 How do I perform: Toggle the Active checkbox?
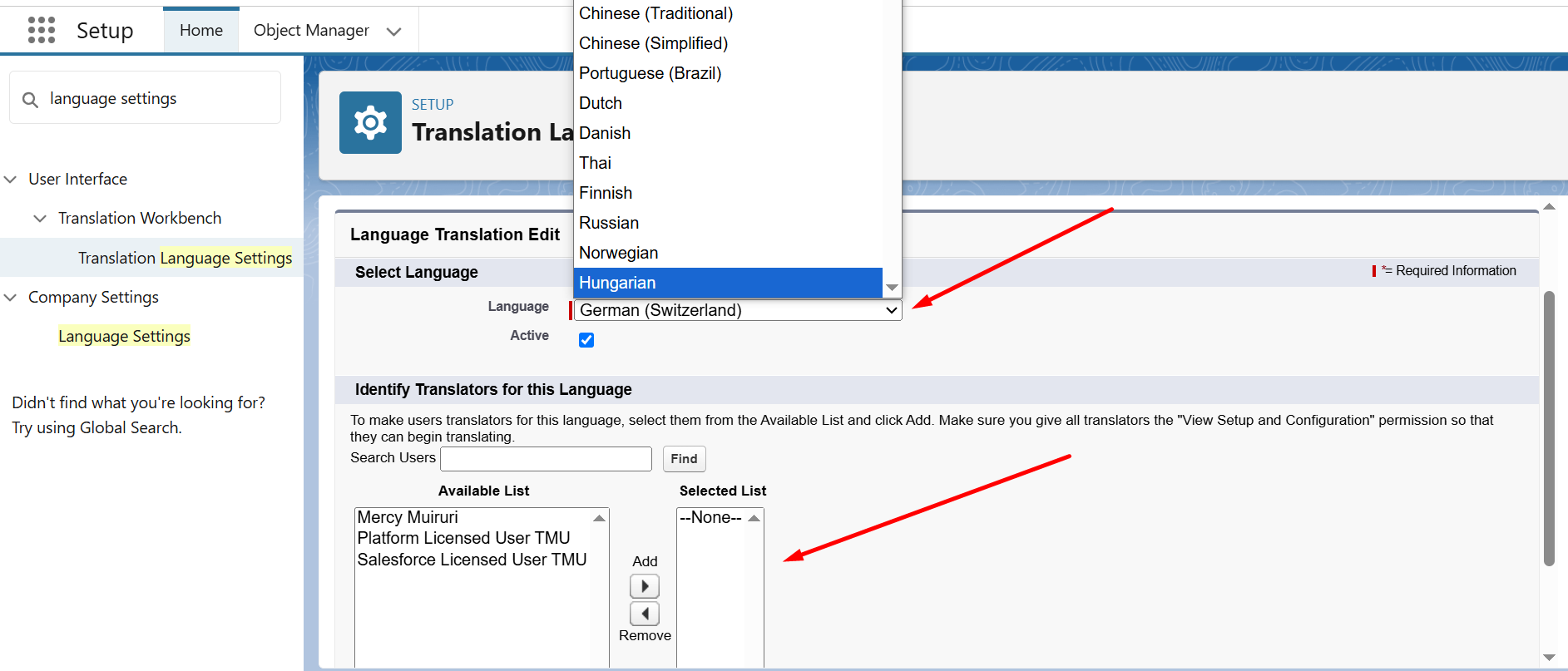pos(586,339)
